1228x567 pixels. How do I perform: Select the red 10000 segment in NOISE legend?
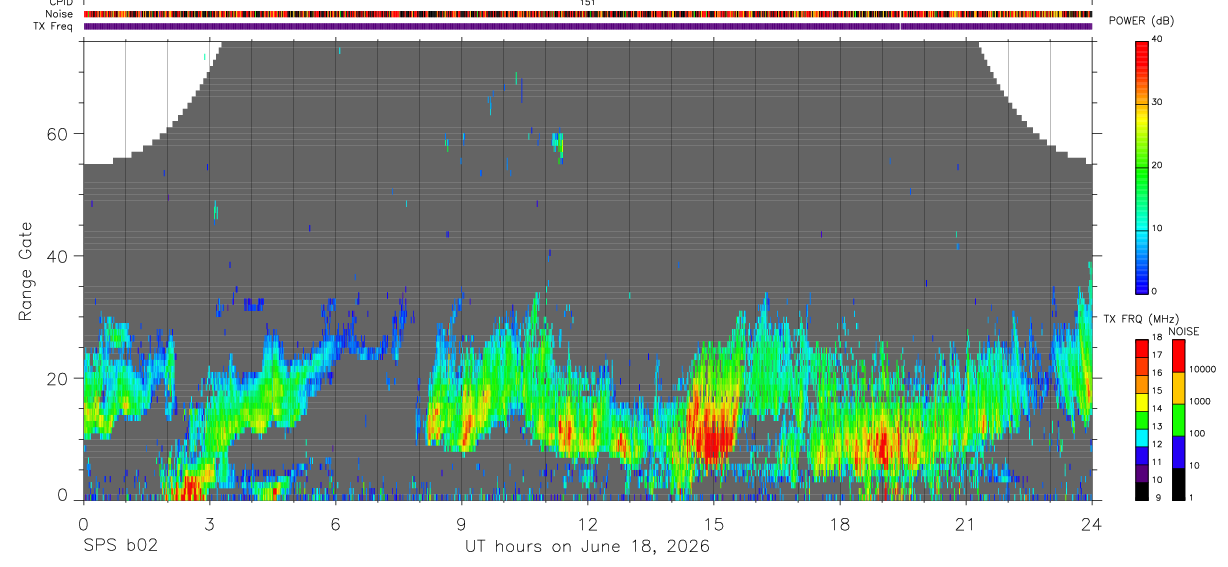coord(1178,356)
